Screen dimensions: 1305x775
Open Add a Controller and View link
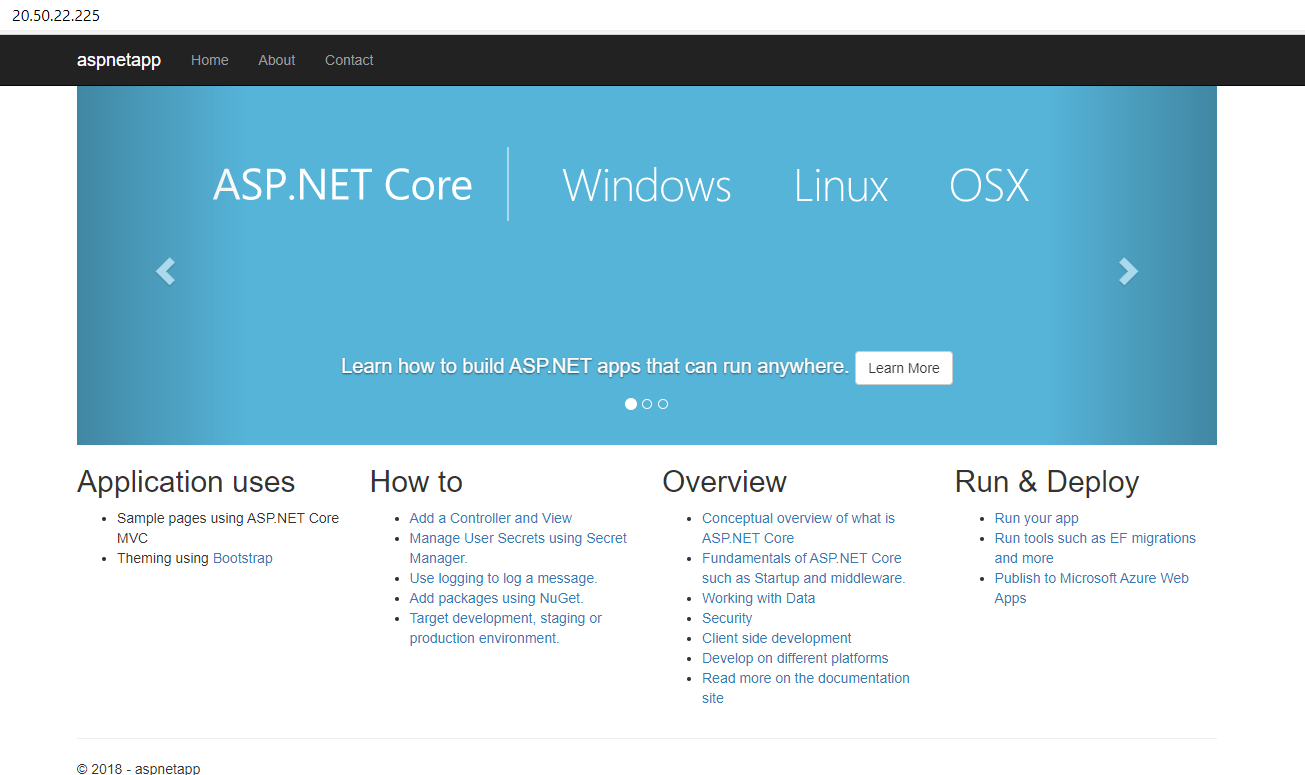pyautogui.click(x=491, y=518)
